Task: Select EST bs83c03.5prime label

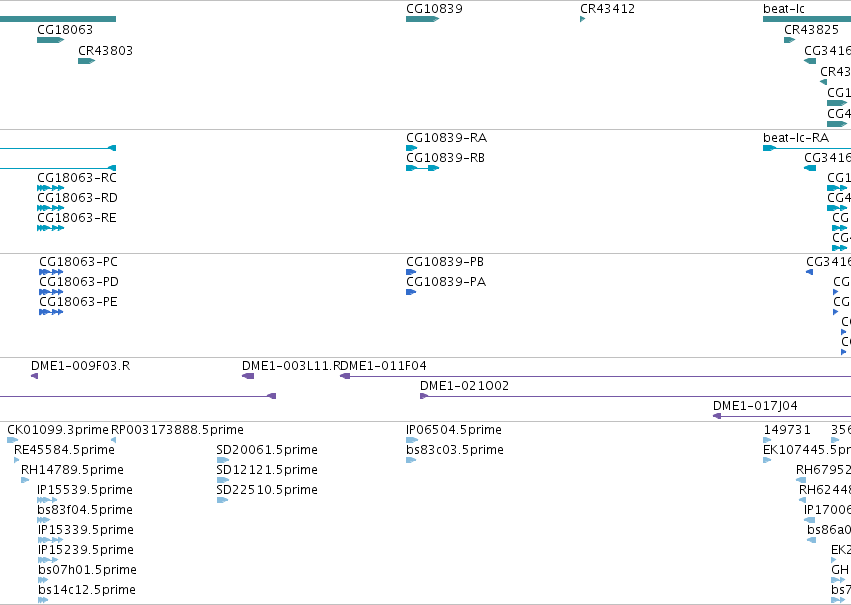Action: pyautogui.click(x=455, y=450)
